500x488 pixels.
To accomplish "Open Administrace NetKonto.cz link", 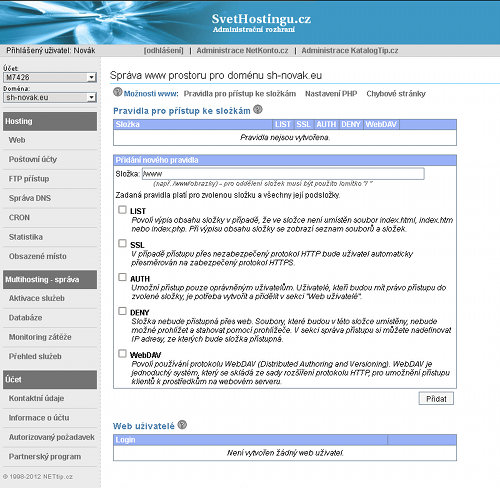I will point(242,51).
